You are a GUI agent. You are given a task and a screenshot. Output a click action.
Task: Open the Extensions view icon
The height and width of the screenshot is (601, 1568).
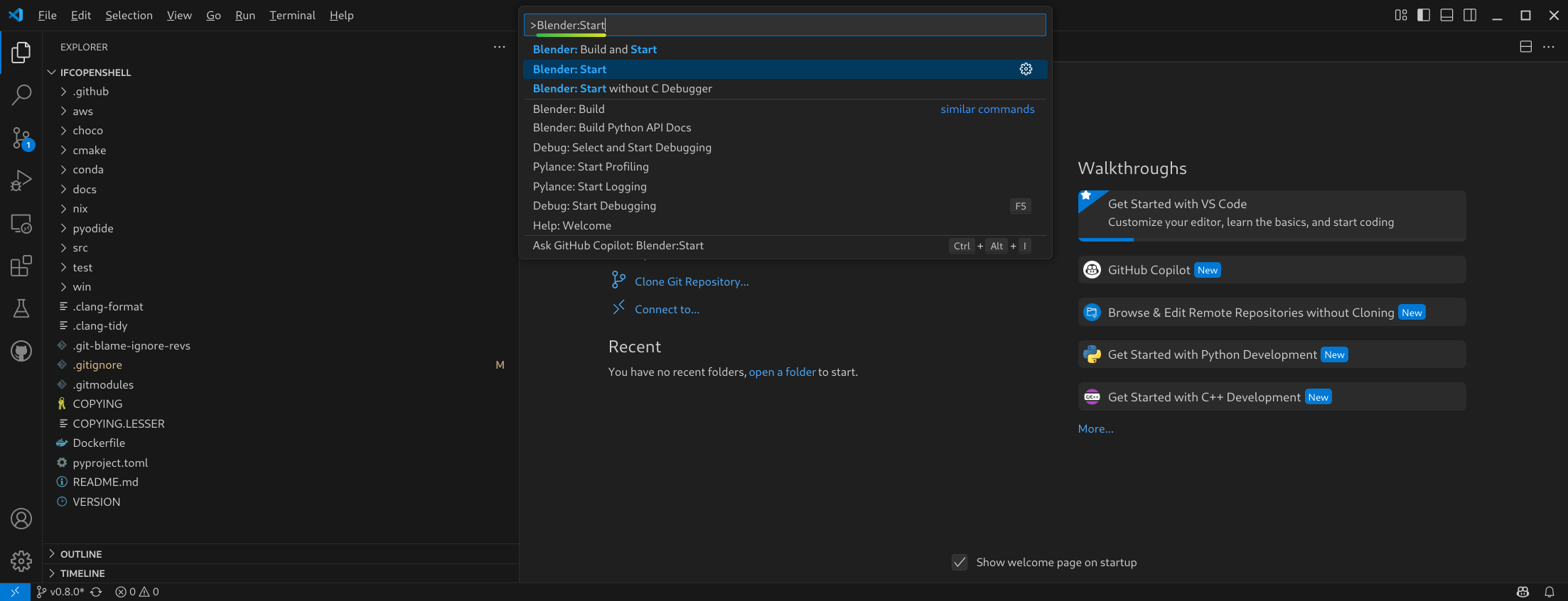(x=21, y=266)
